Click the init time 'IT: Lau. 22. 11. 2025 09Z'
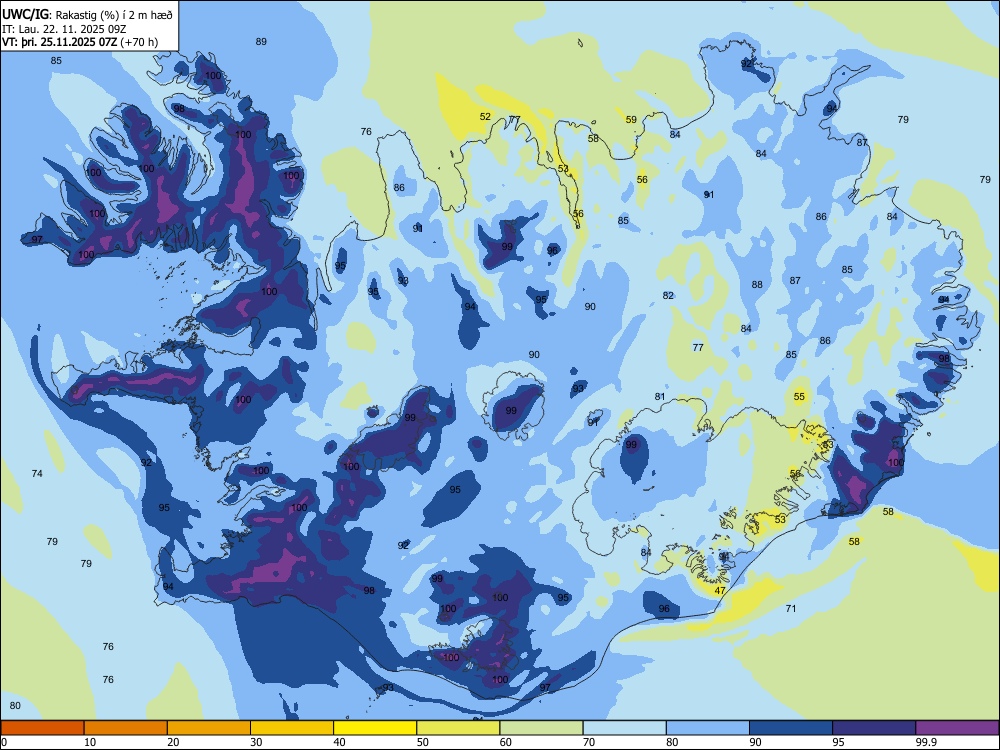1000x750 pixels. click(64, 29)
